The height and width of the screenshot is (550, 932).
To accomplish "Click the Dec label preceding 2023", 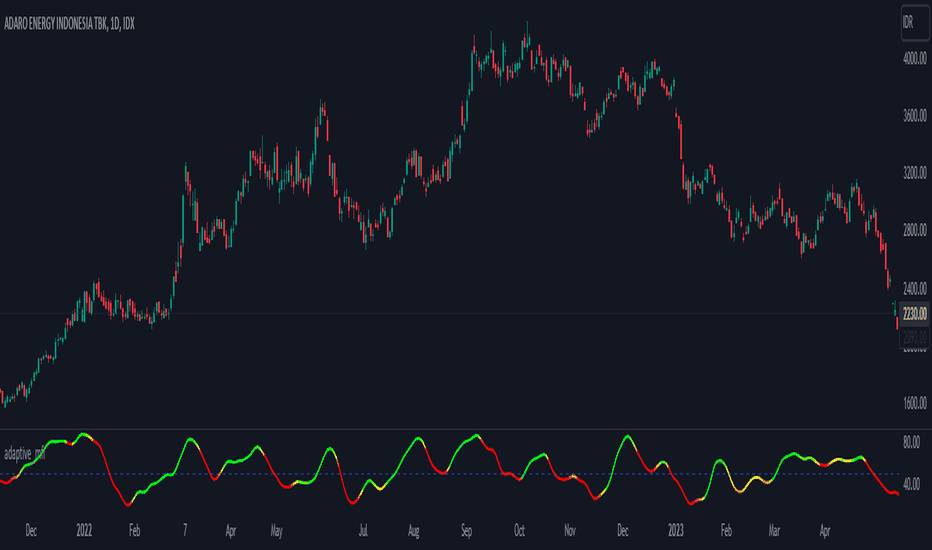I will coord(622,530).
